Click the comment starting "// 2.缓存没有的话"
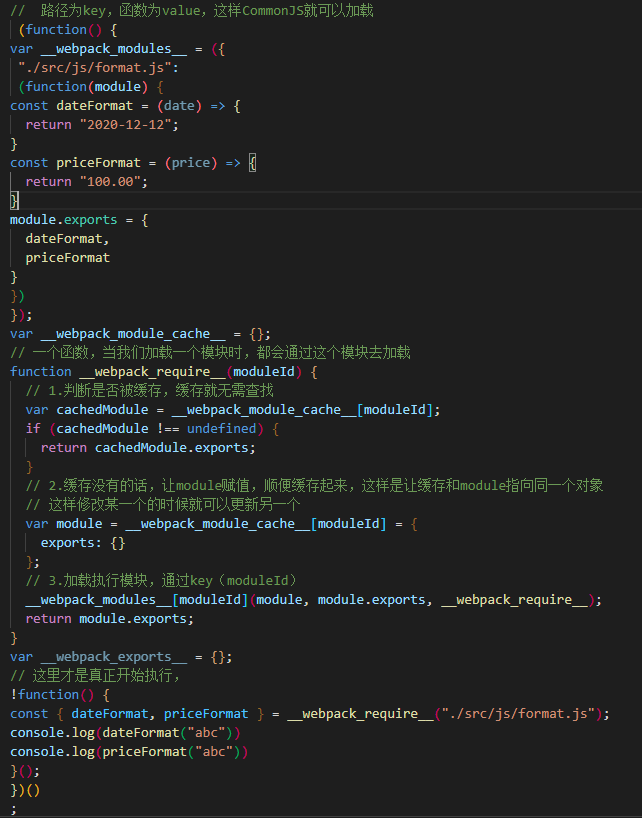The height and width of the screenshot is (818, 642). tap(314, 486)
